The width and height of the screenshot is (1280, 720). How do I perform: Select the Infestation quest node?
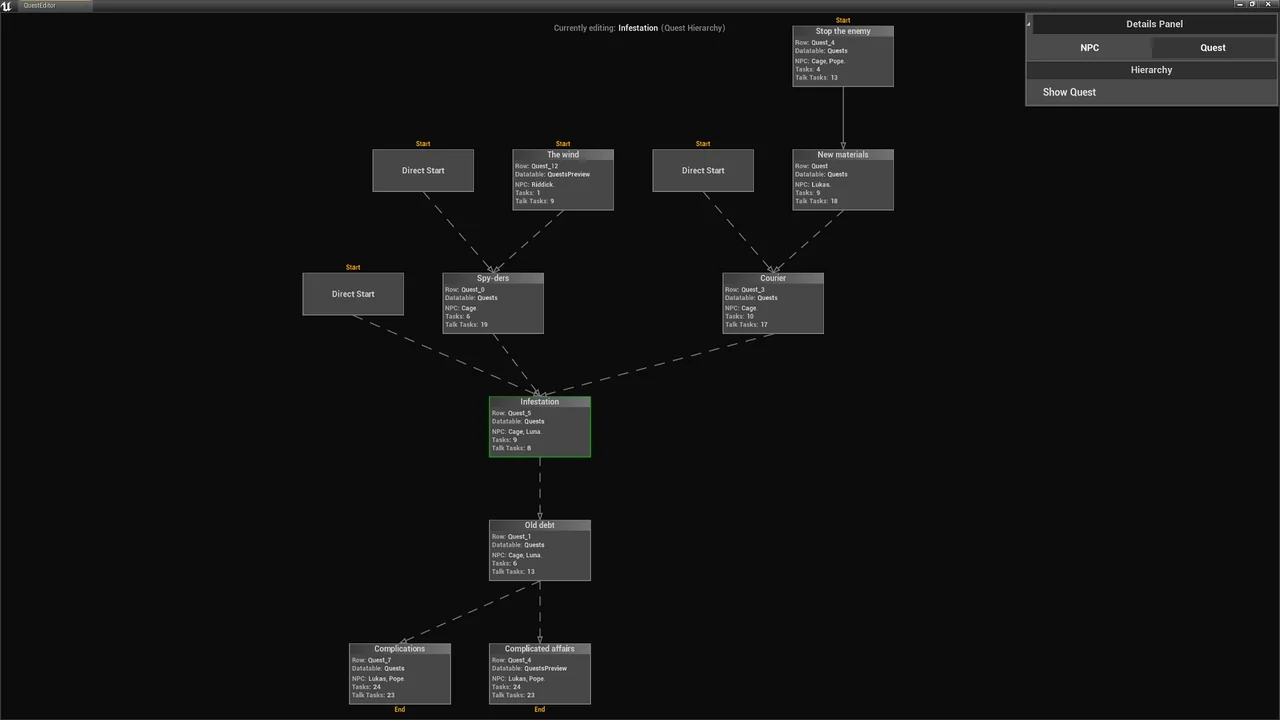click(539, 427)
